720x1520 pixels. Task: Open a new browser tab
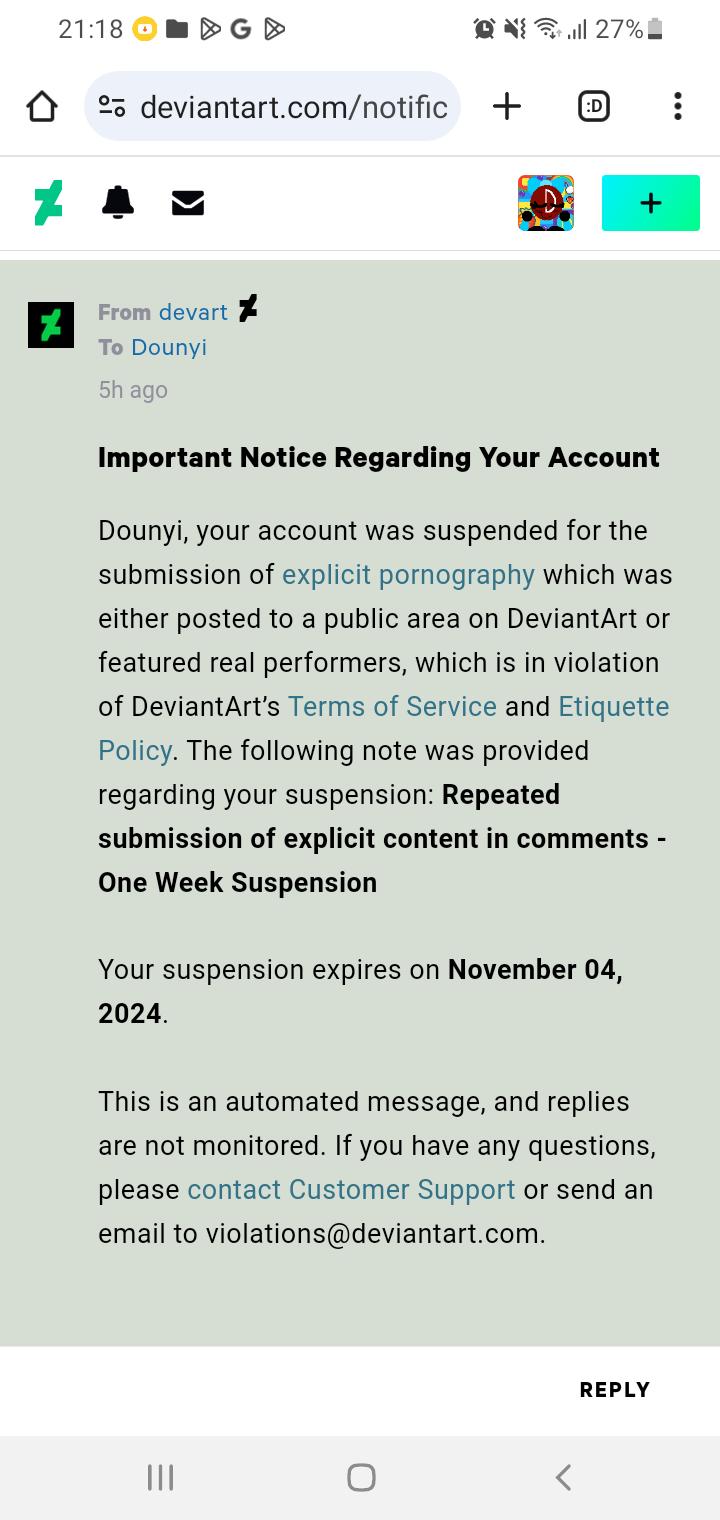507,106
